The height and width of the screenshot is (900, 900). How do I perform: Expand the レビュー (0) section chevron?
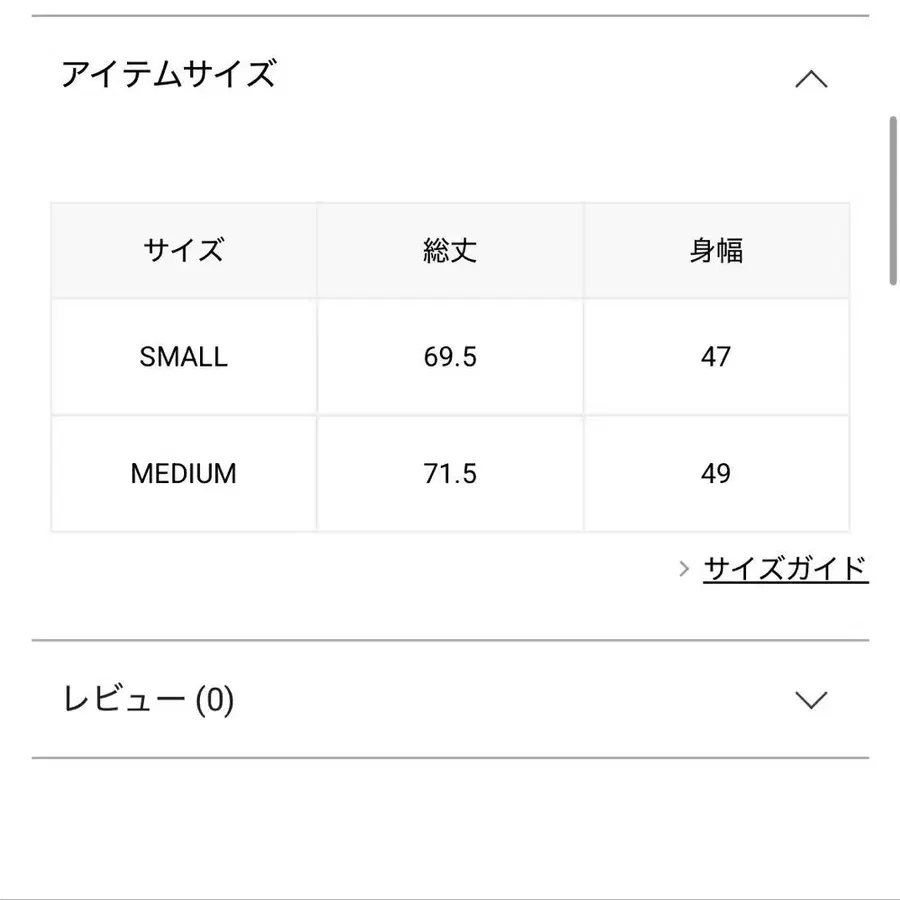coord(811,700)
